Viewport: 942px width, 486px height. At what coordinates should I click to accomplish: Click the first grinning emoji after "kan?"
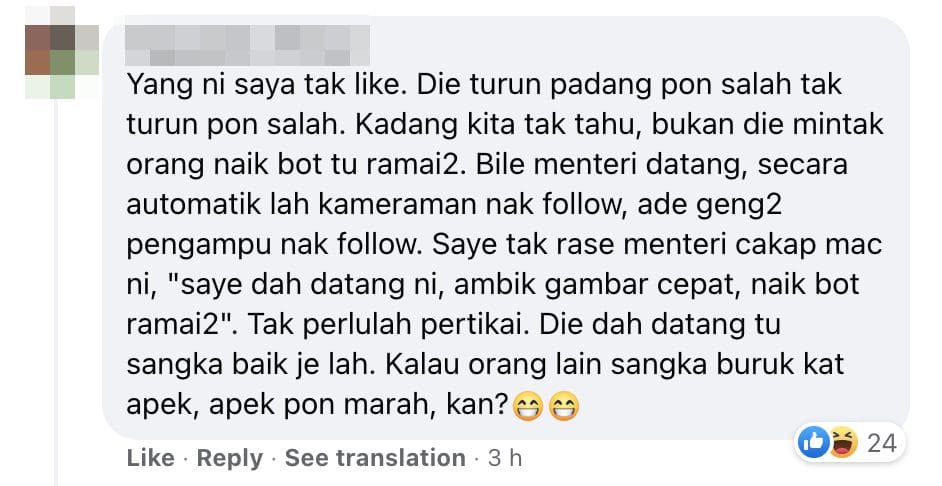point(527,406)
